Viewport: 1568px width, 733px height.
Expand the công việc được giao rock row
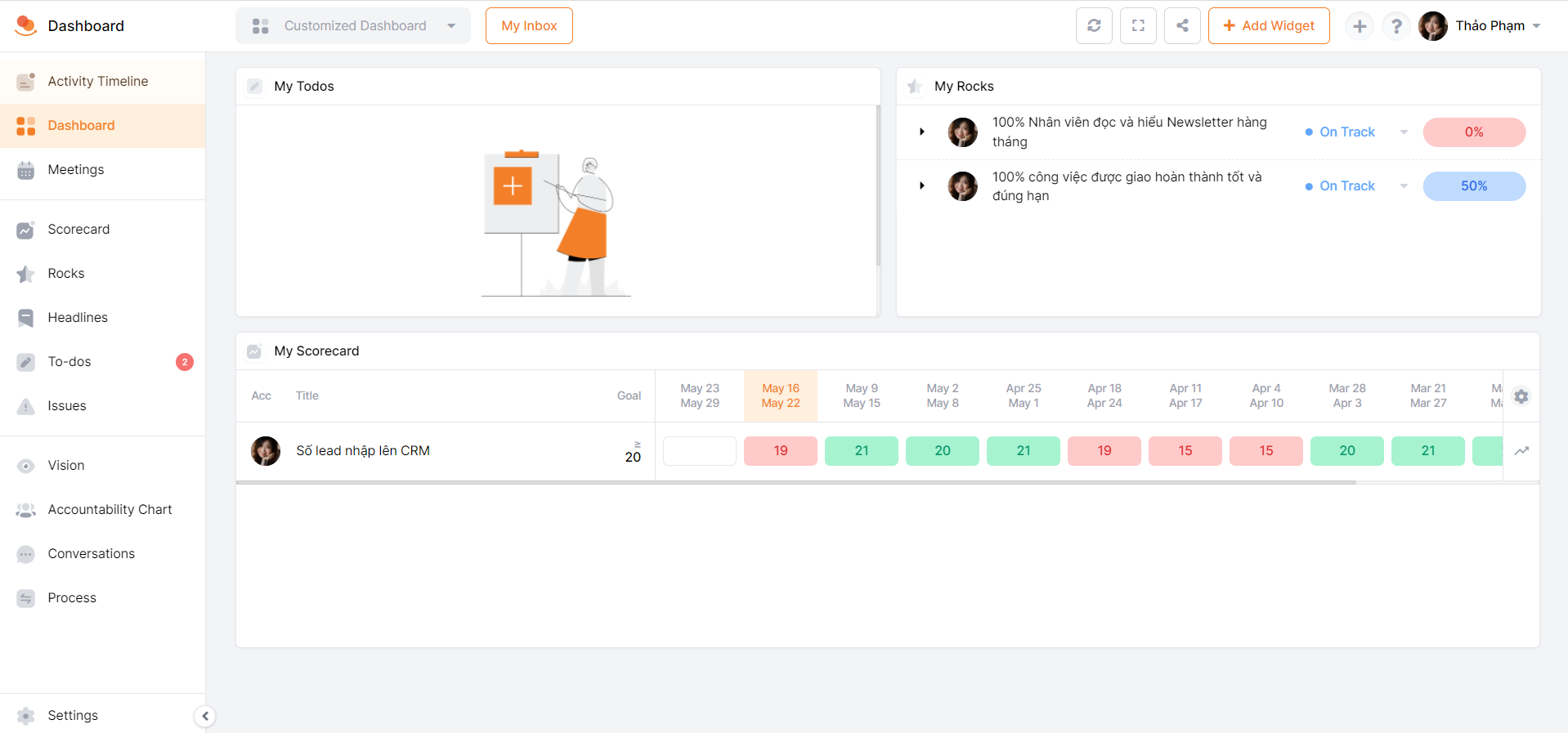pos(922,186)
